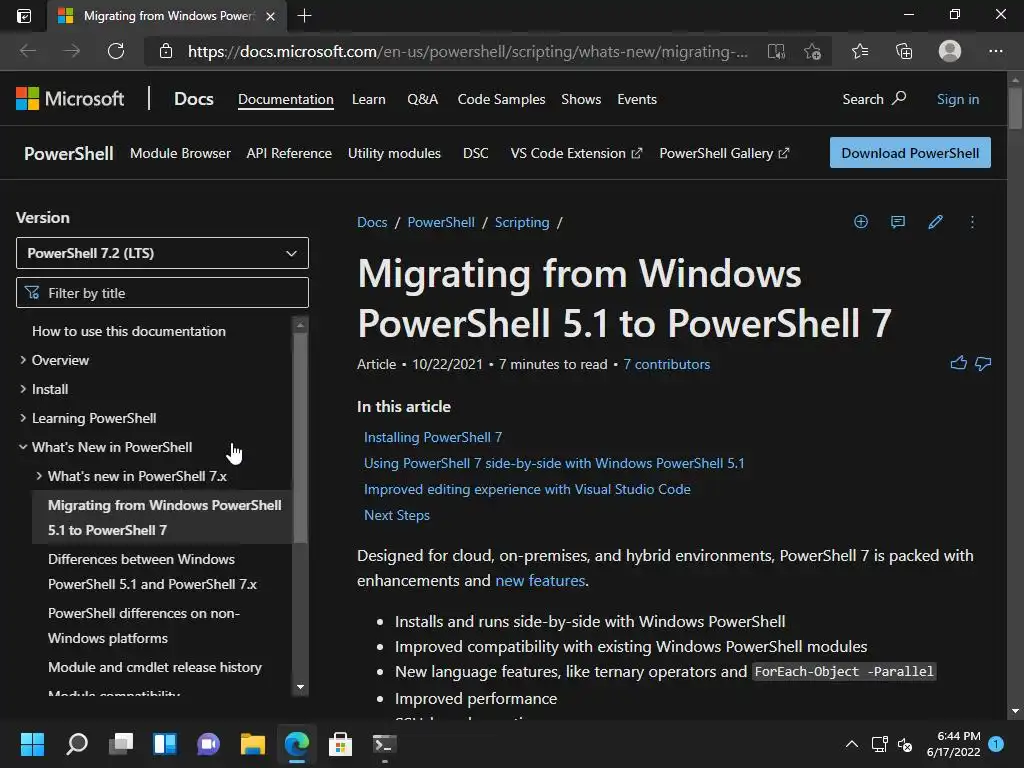This screenshot has width=1024, height=768.
Task: Open the Favorites list icon
Action: pyautogui.click(x=860, y=51)
